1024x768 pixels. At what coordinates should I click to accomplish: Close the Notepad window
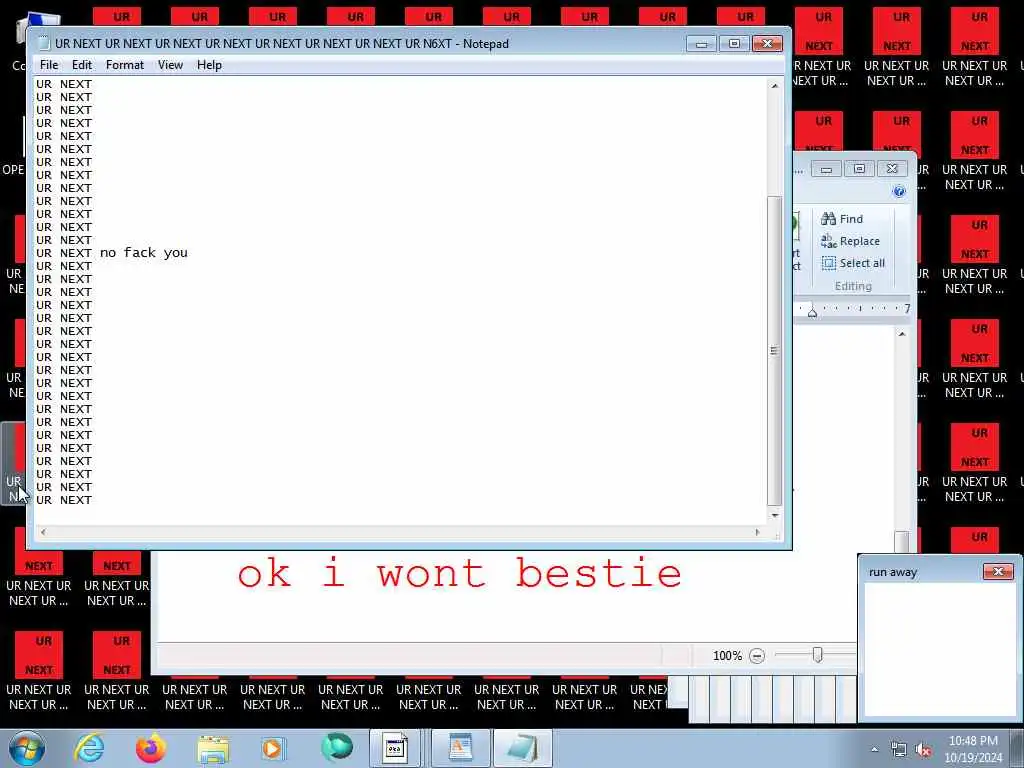click(x=767, y=44)
